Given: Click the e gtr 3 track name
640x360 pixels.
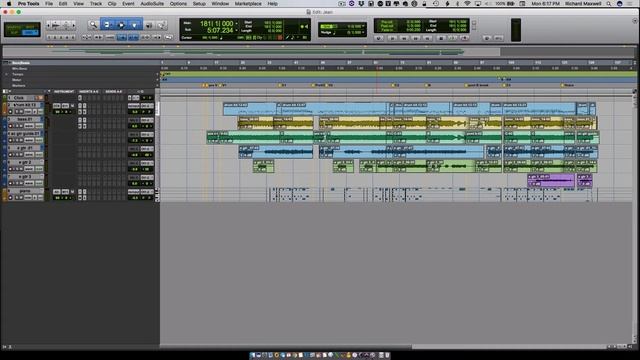Looking at the screenshot, I should (25, 176).
